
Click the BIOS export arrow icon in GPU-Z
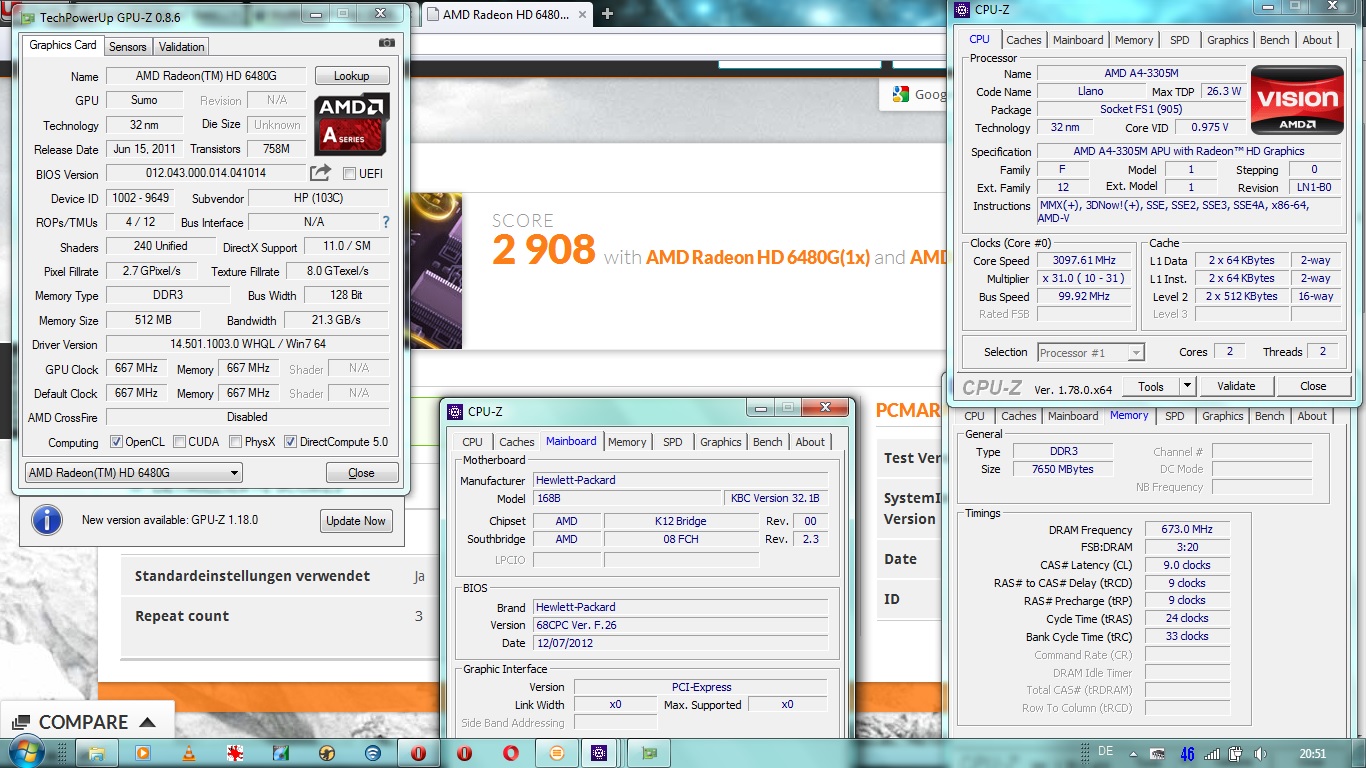(320, 173)
